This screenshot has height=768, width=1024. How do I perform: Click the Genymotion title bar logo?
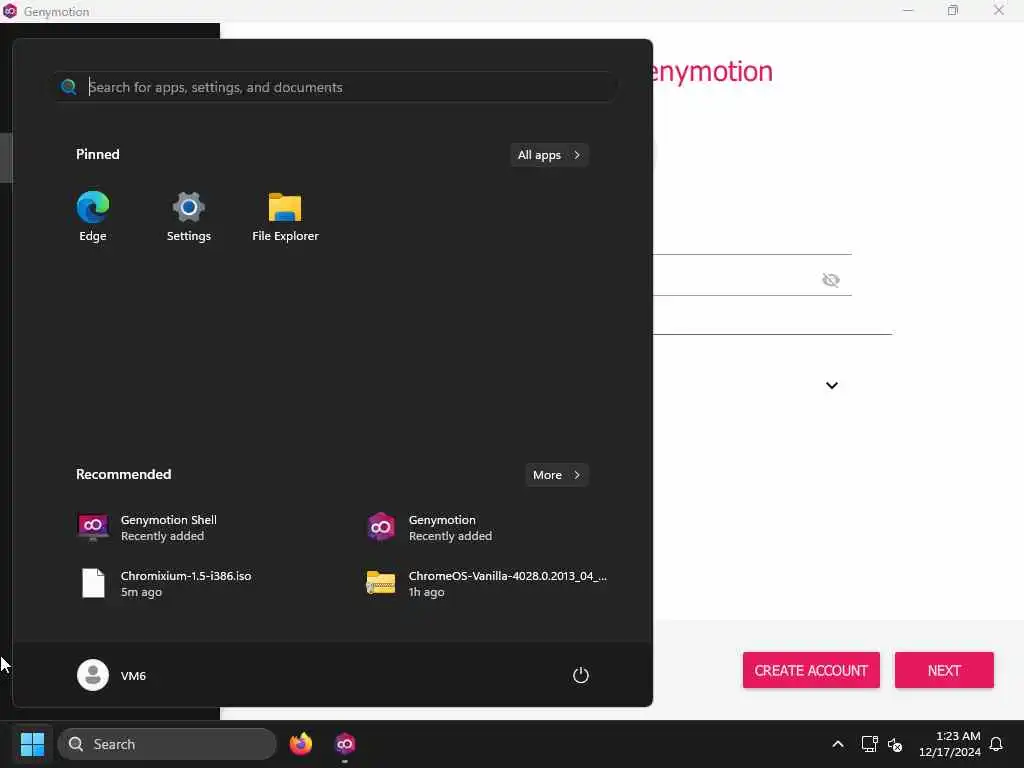pyautogui.click(x=10, y=11)
